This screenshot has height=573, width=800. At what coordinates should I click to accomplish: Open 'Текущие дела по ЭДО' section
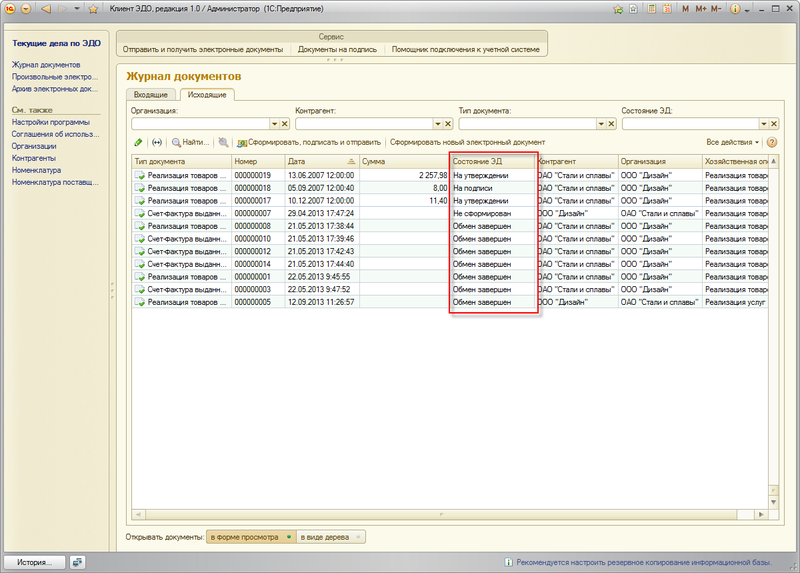[56, 43]
